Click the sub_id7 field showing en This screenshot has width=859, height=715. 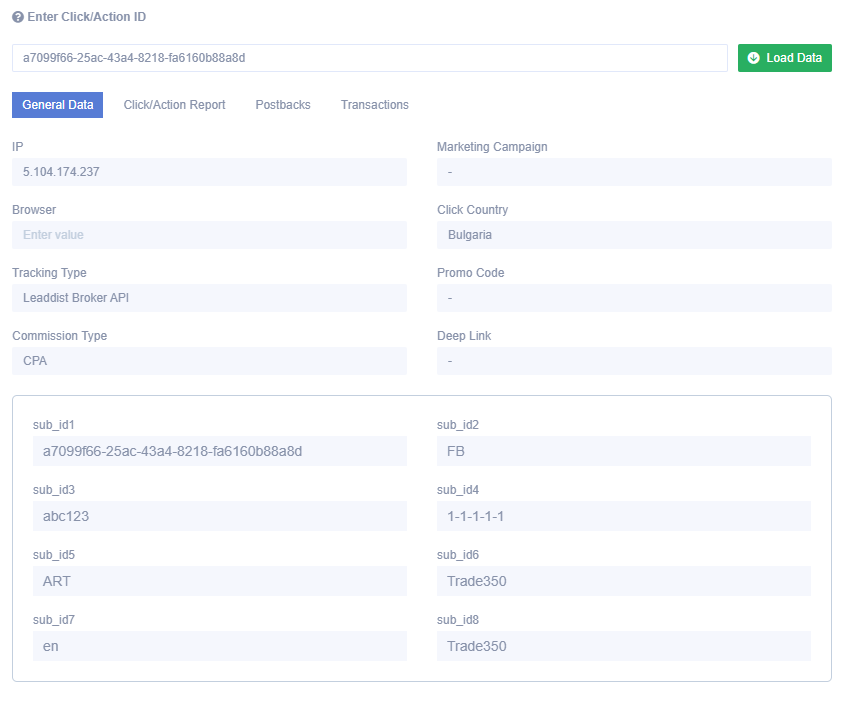click(x=220, y=647)
